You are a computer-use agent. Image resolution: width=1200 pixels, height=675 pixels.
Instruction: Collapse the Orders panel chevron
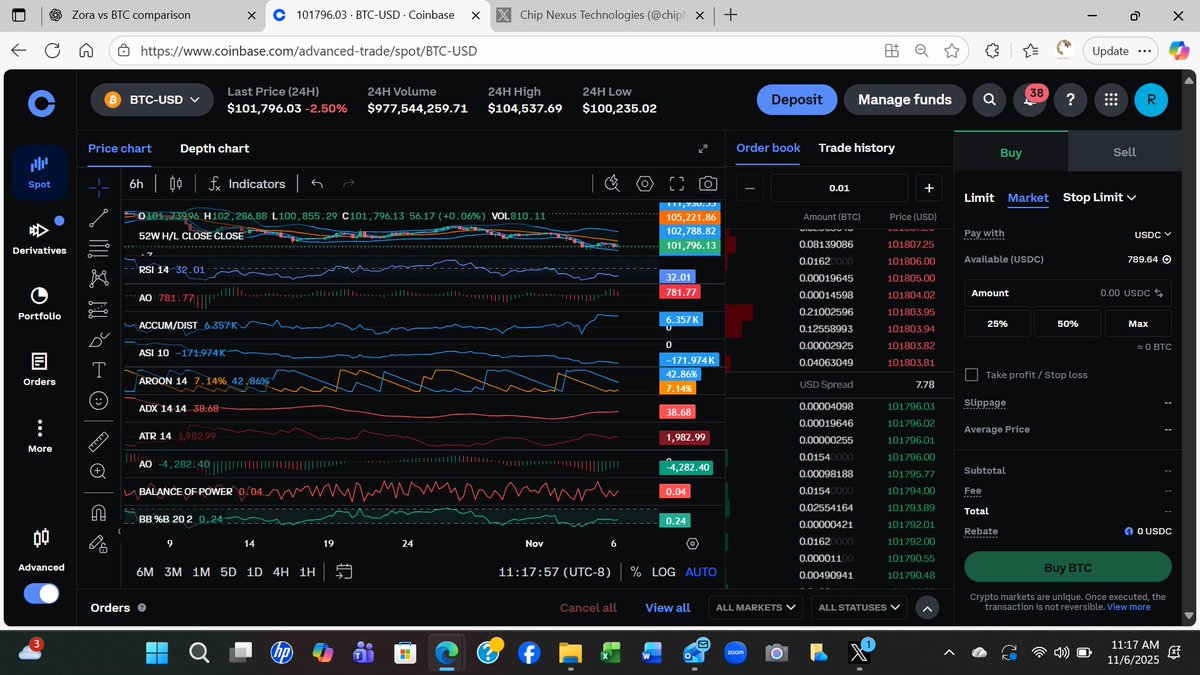(x=927, y=608)
